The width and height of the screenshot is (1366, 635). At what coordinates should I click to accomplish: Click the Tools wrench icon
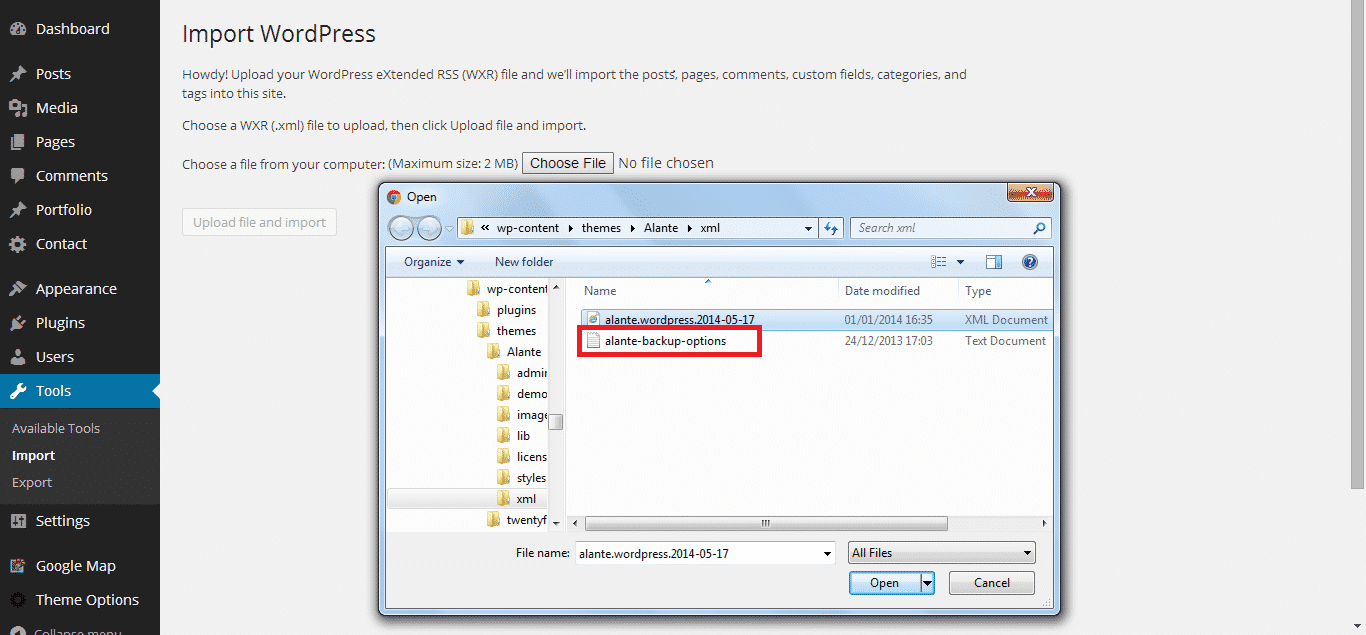point(17,391)
